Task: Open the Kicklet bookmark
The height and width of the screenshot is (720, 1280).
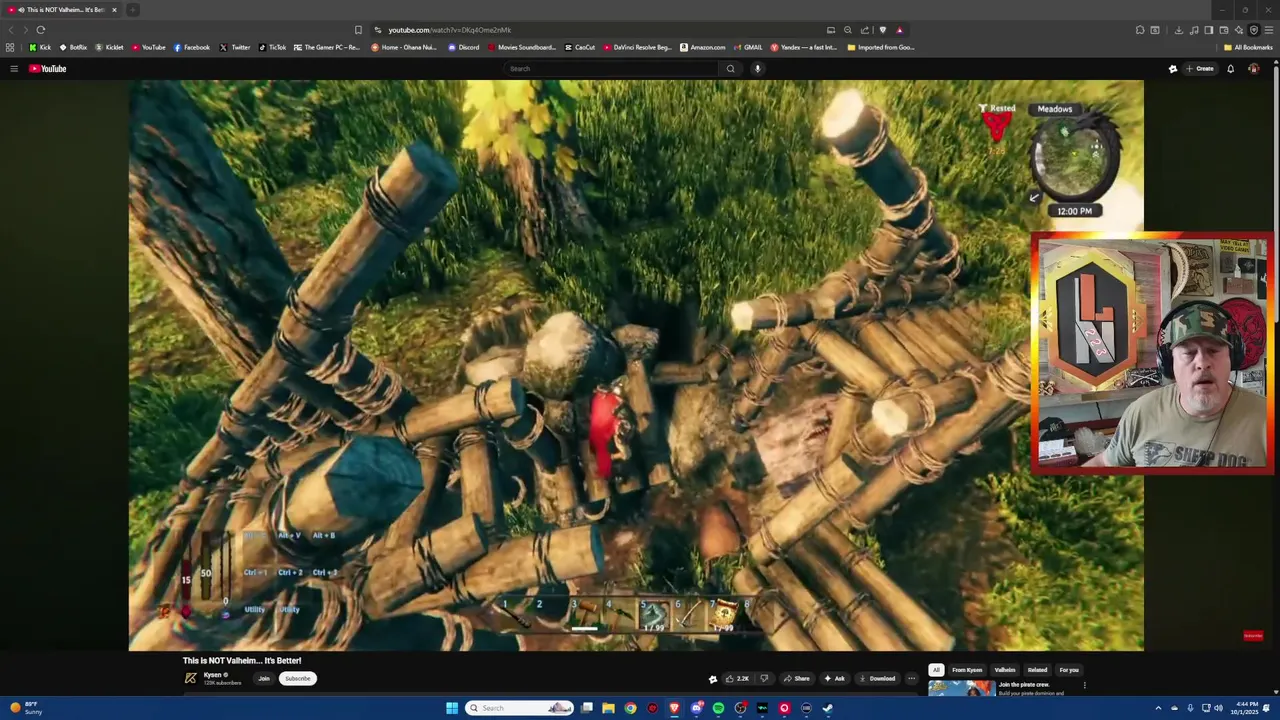Action: [x=109, y=47]
